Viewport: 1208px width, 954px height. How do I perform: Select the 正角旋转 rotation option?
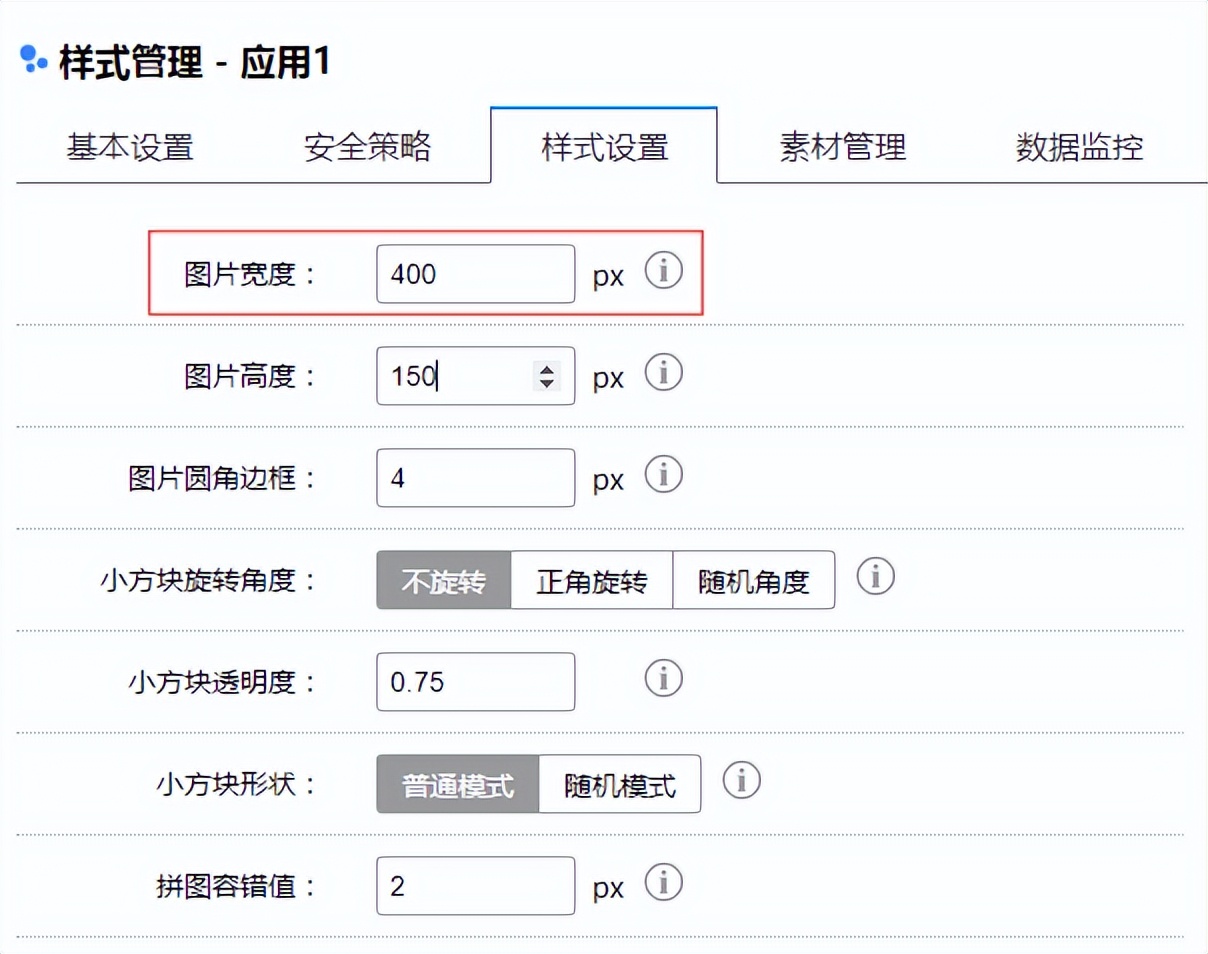pos(592,580)
